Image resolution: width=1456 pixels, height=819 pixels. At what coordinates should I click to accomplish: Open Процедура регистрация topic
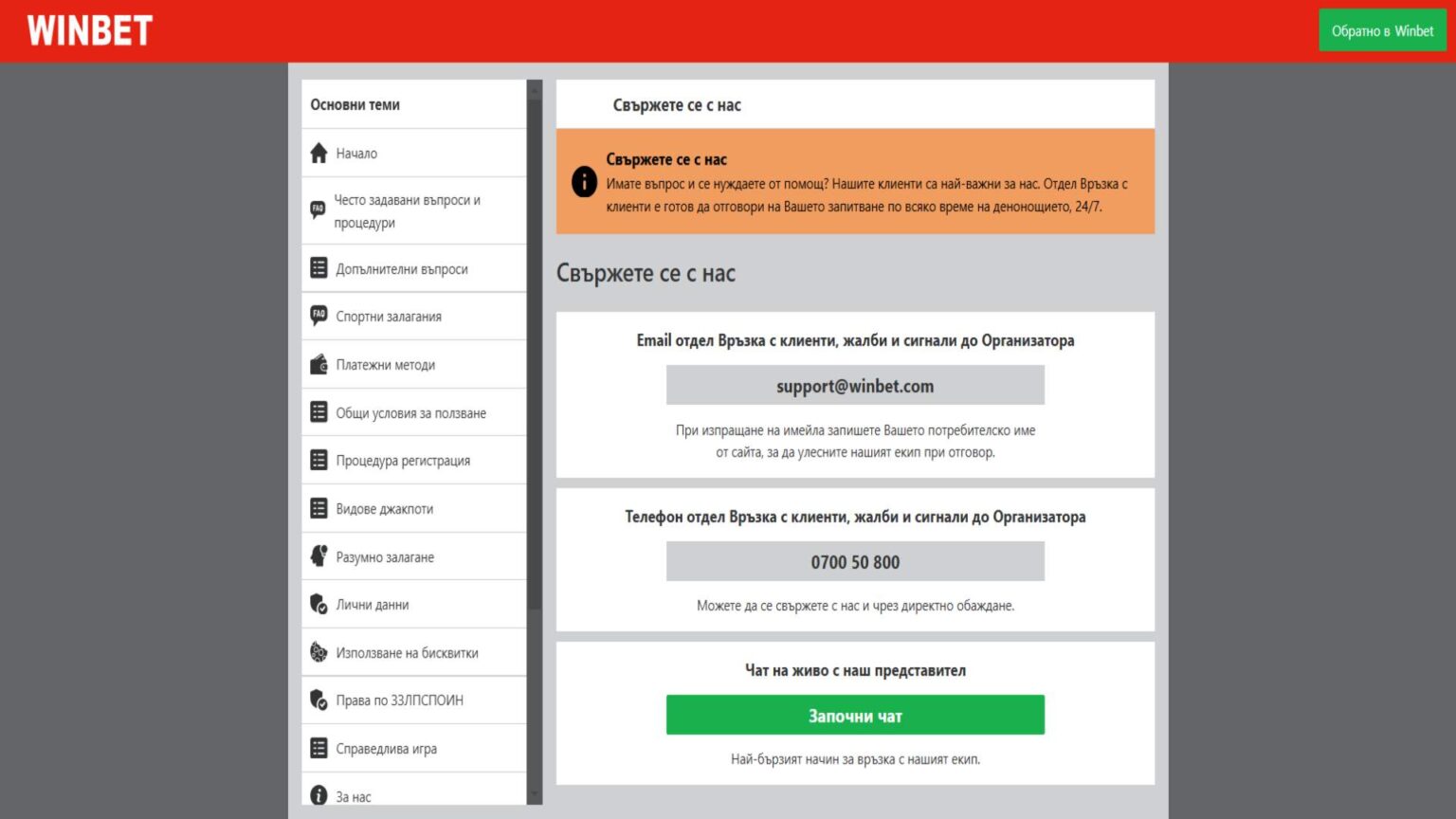413,460
